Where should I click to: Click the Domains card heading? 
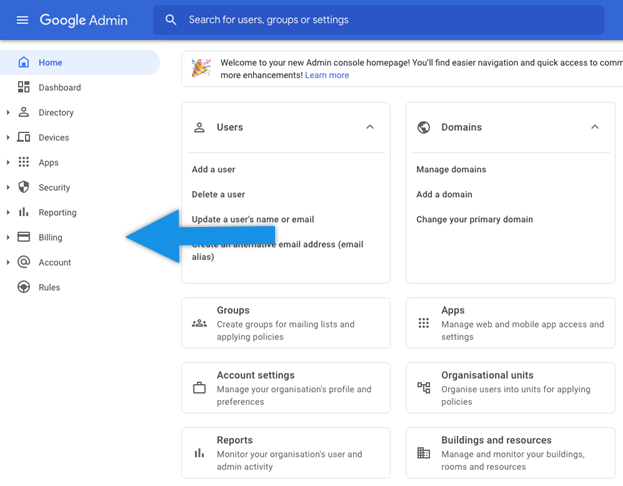(x=461, y=127)
